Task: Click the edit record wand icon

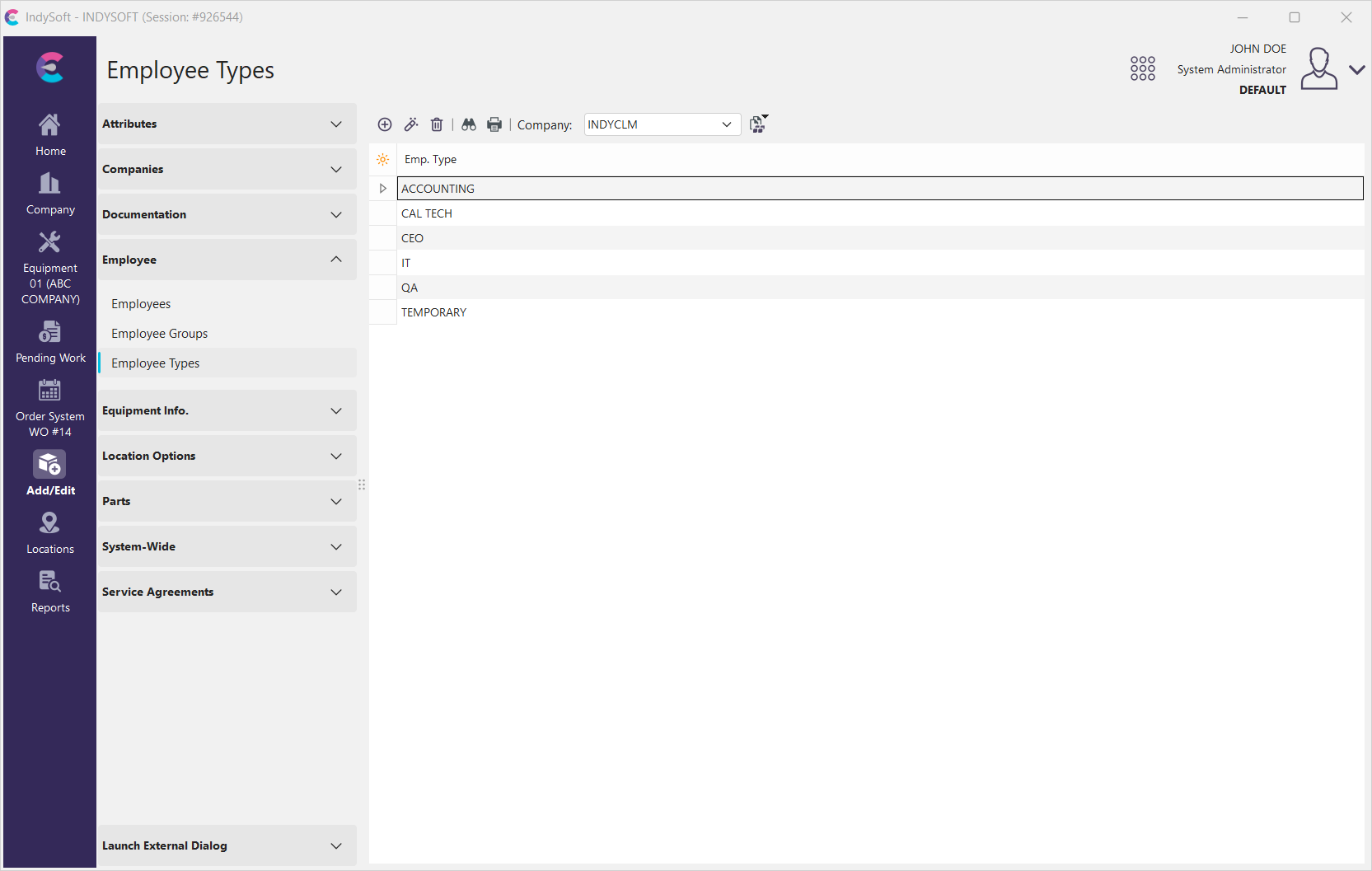Action: [411, 124]
